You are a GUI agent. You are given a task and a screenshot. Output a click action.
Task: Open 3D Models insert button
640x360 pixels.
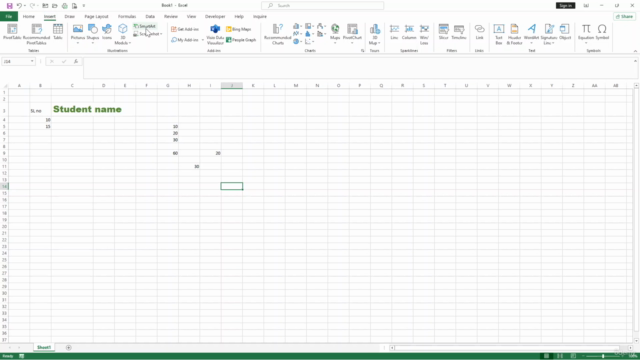pyautogui.click(x=122, y=33)
